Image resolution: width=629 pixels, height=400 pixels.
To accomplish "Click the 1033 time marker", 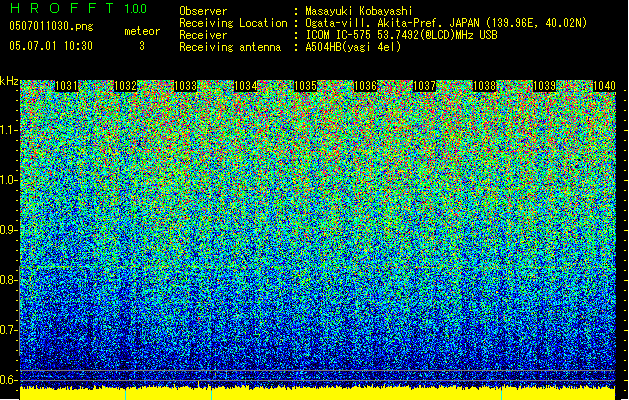I will pyautogui.click(x=186, y=86).
